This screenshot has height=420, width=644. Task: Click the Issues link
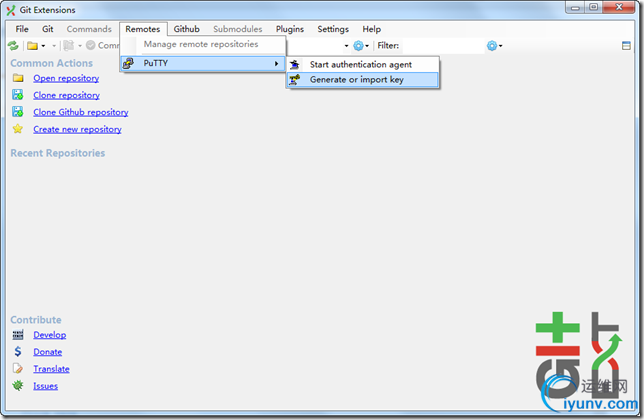point(46,386)
